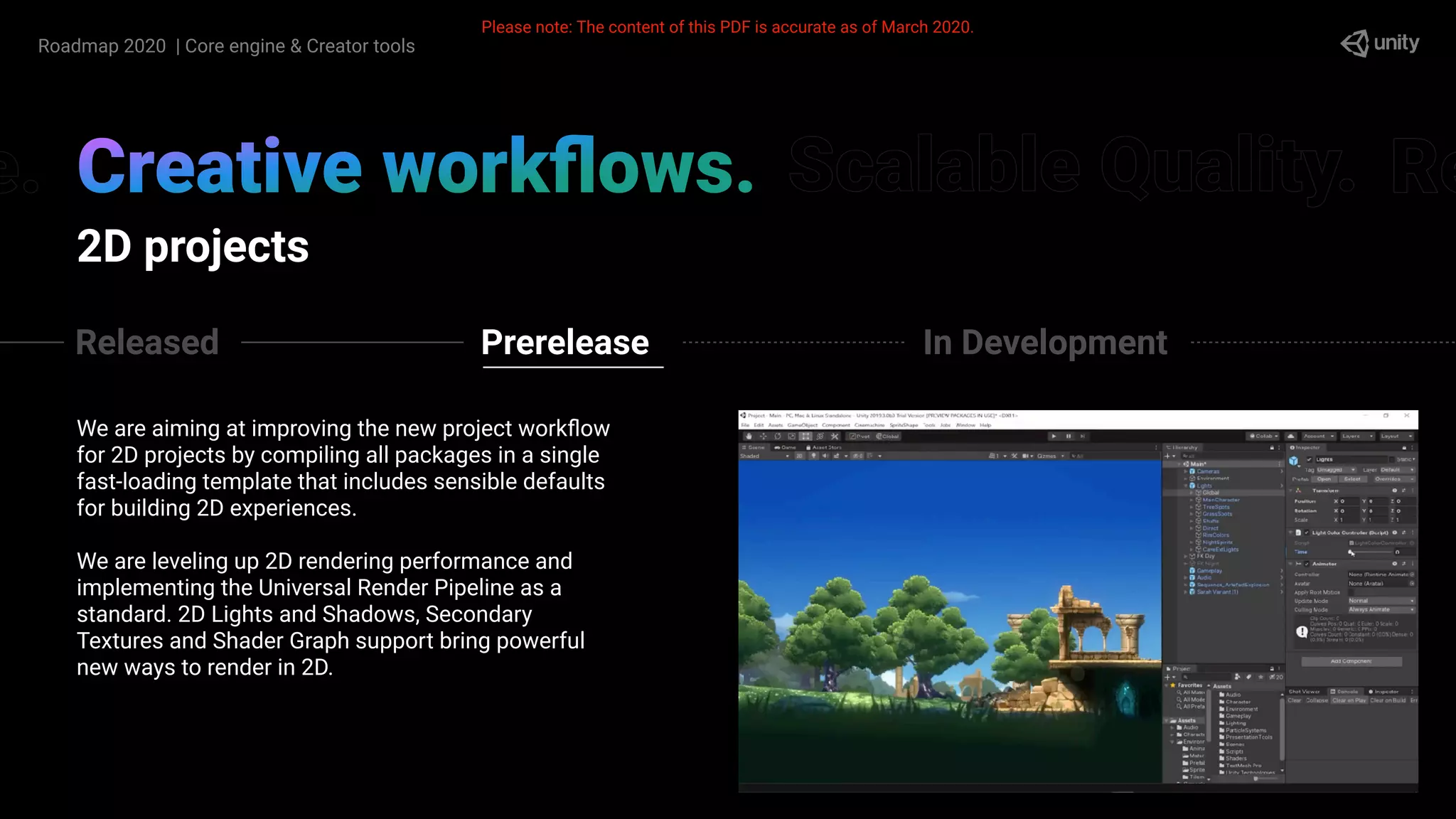Toggle console Clear on Play button
The width and height of the screenshot is (1456, 819).
[1349, 701]
